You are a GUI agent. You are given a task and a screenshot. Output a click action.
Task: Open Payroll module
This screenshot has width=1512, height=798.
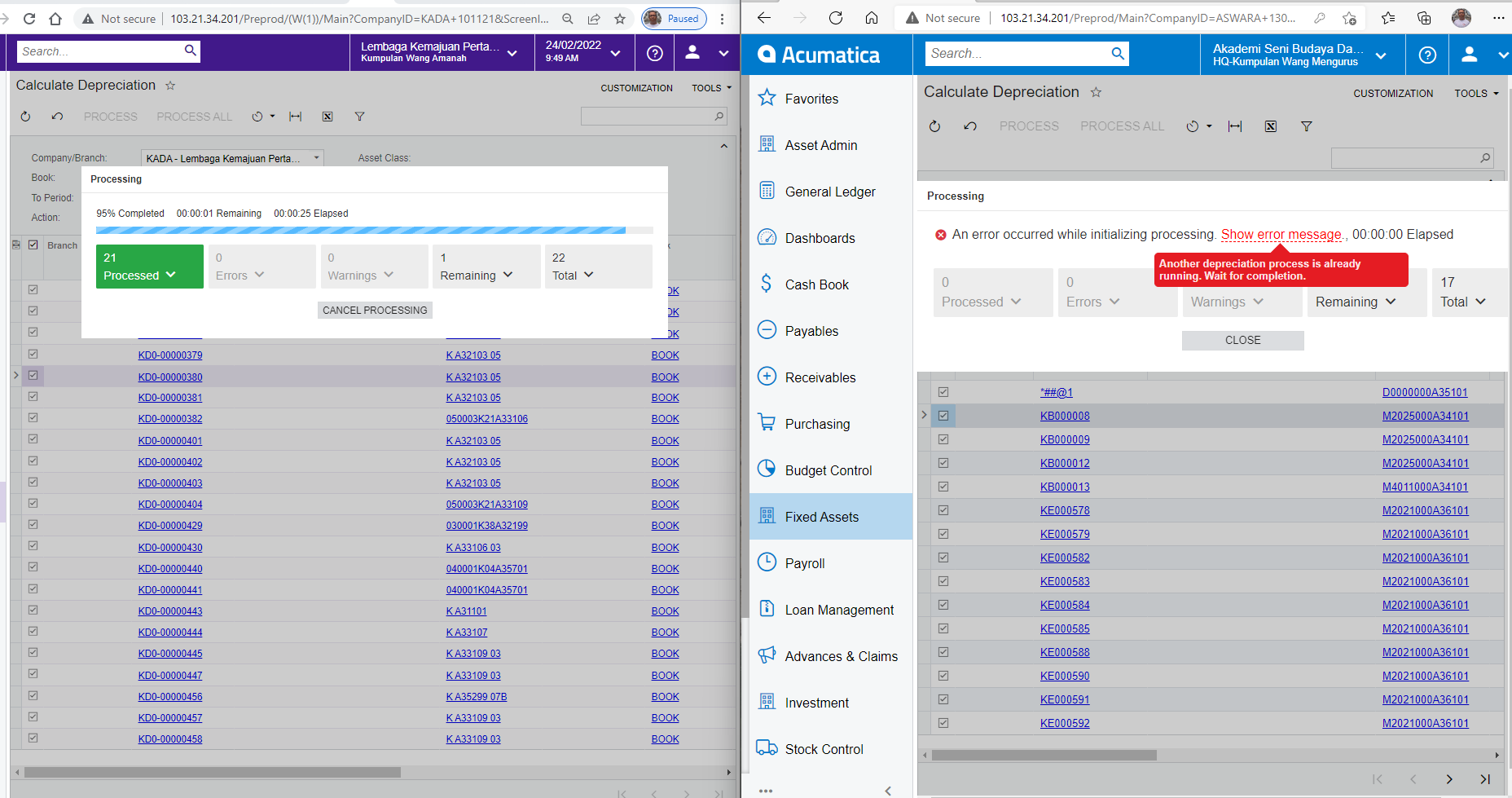[x=830, y=563]
